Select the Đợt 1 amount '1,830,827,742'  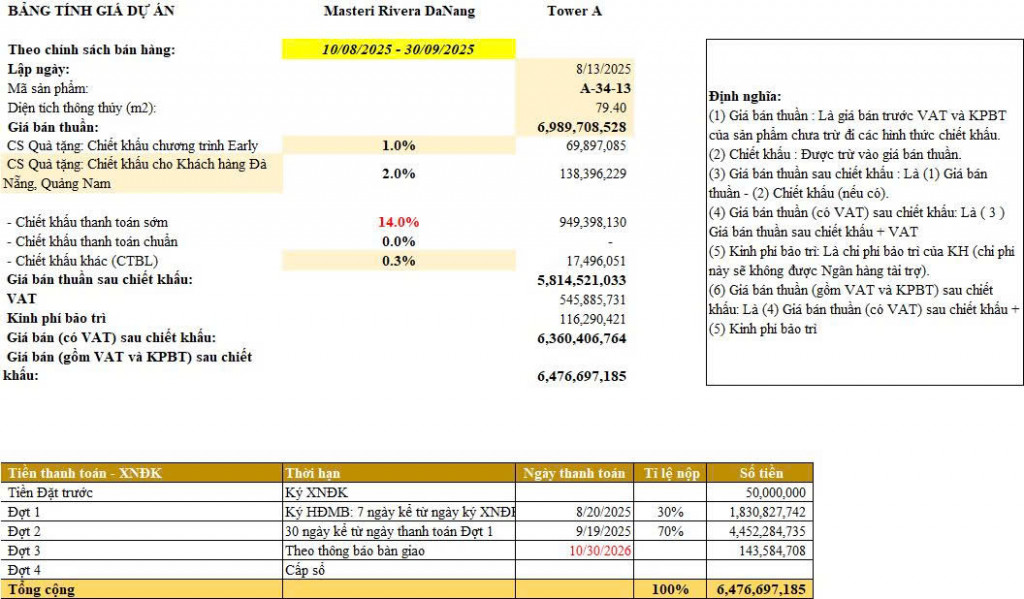click(767, 512)
